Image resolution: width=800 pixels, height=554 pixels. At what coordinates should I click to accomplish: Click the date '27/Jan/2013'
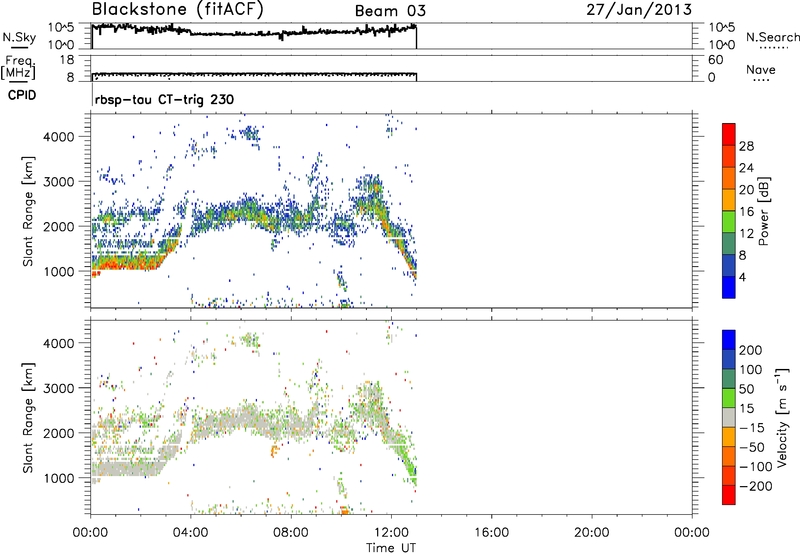coord(639,10)
